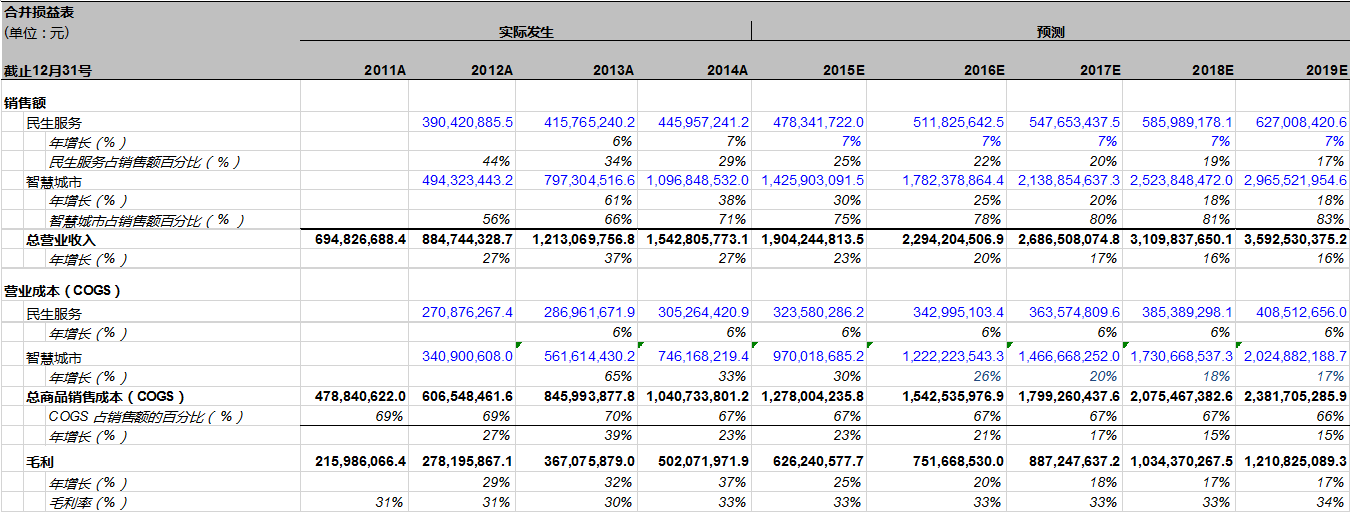Select the 营业成本（COGS）section label
The height and width of the screenshot is (513, 1351).
[x=63, y=290]
